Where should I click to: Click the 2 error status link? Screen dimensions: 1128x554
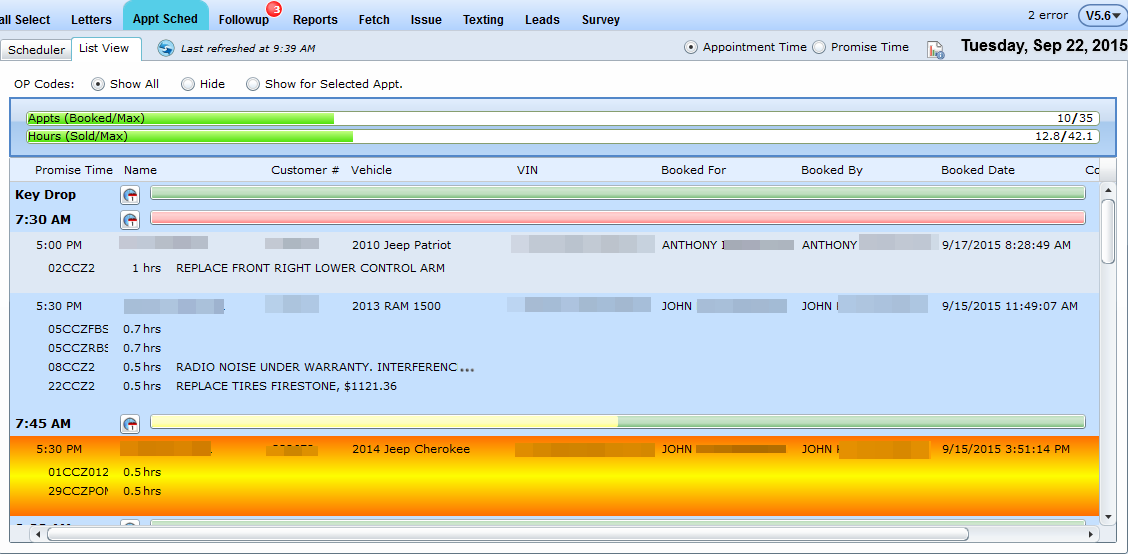1047,15
